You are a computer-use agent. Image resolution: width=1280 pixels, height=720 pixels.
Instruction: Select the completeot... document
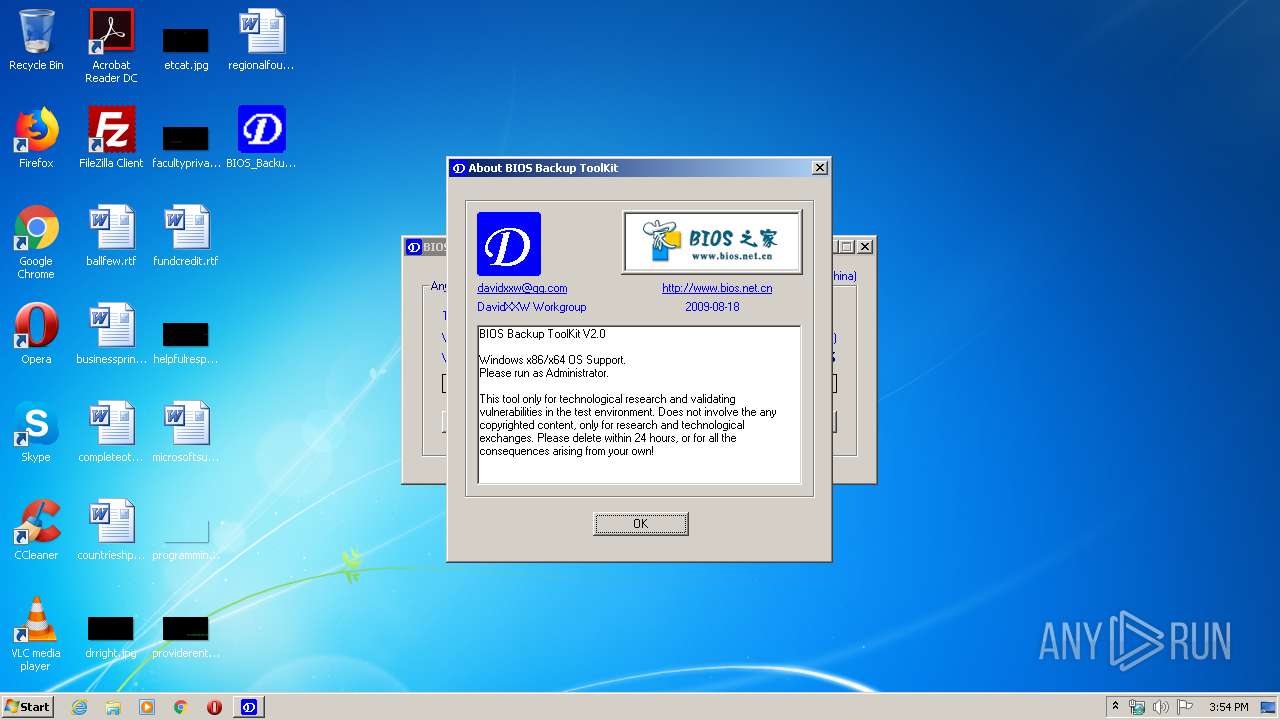click(x=111, y=432)
